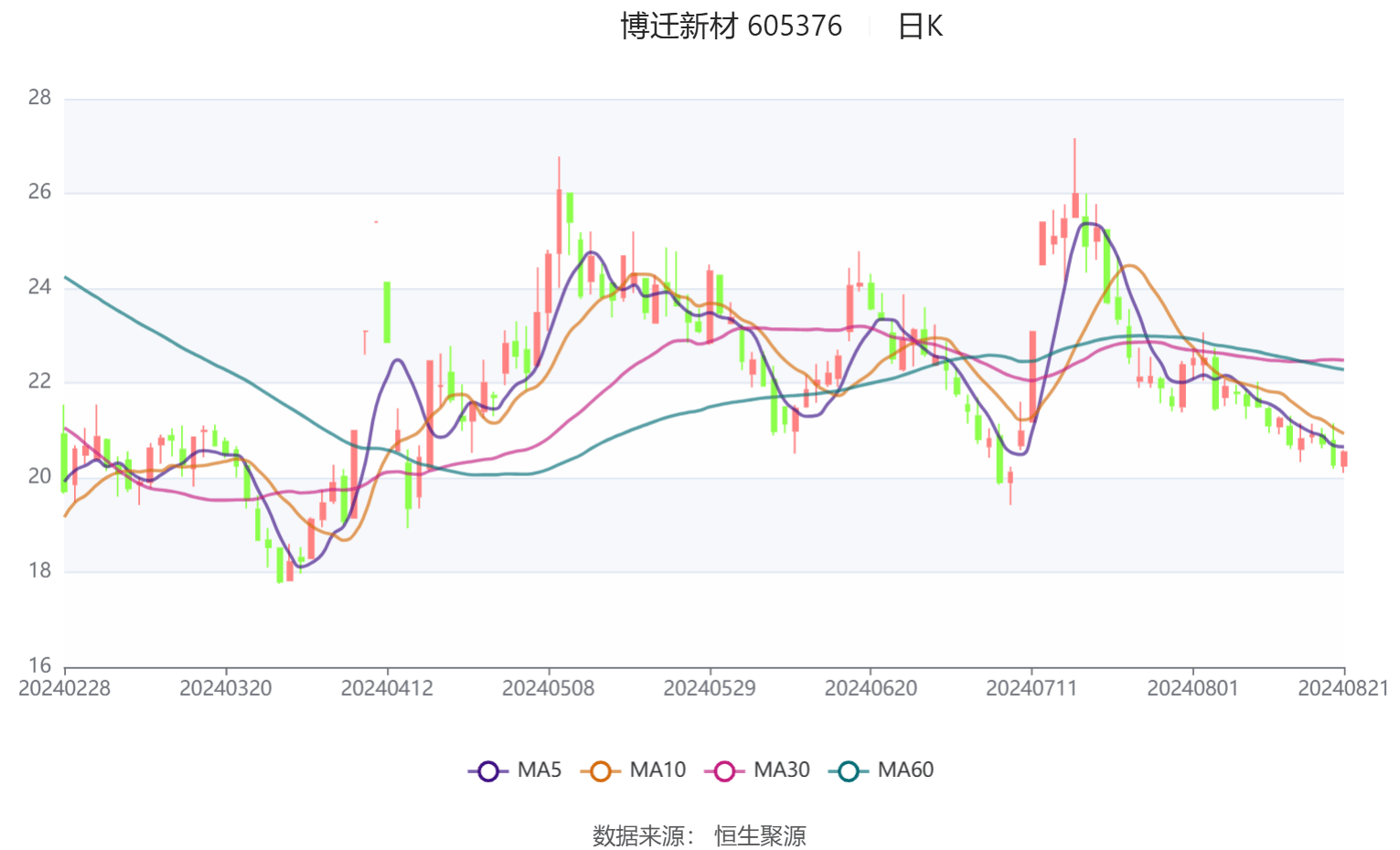Click the y-axis value 22

click(x=39, y=381)
